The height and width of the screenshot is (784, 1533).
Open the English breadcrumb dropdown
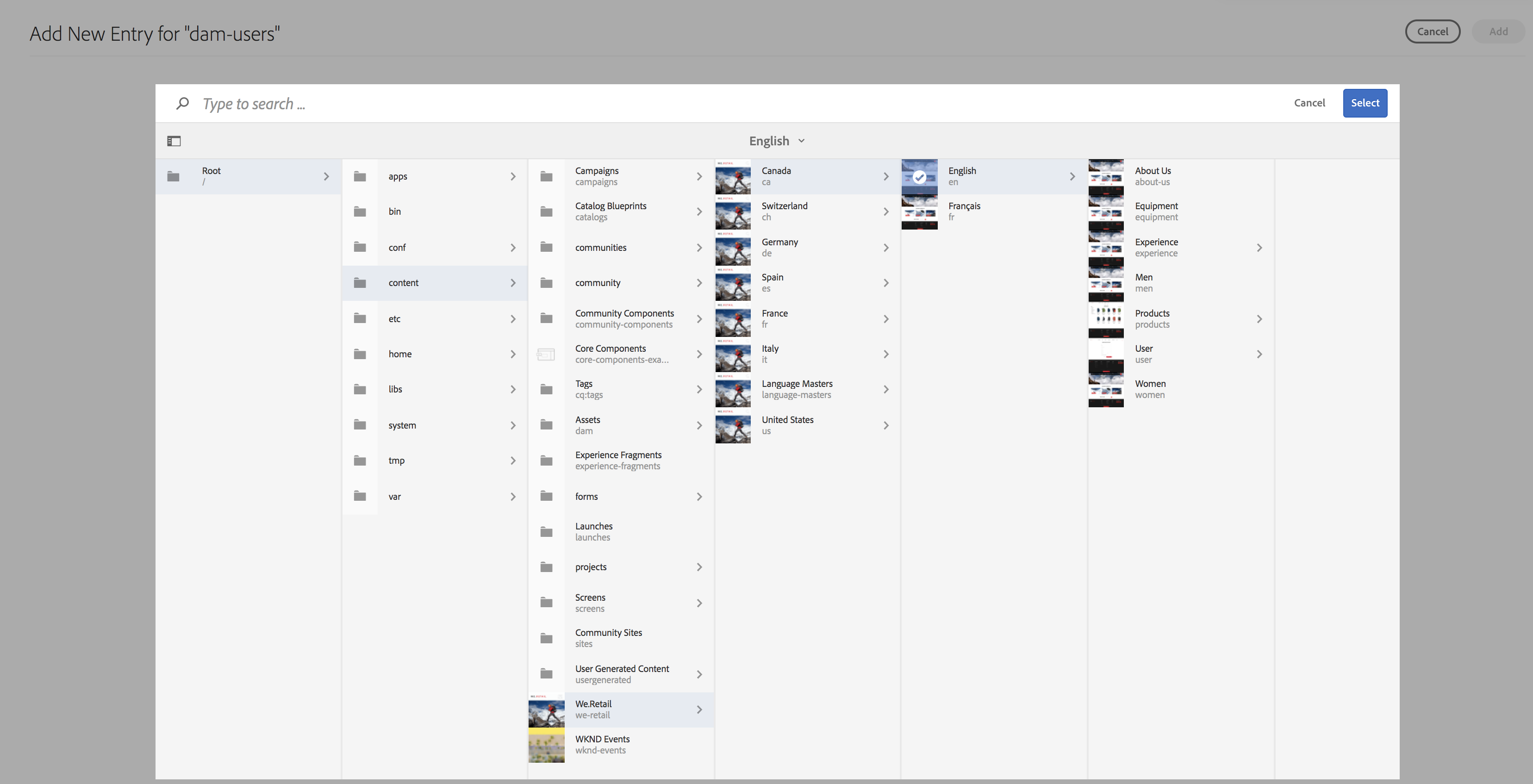[777, 141]
